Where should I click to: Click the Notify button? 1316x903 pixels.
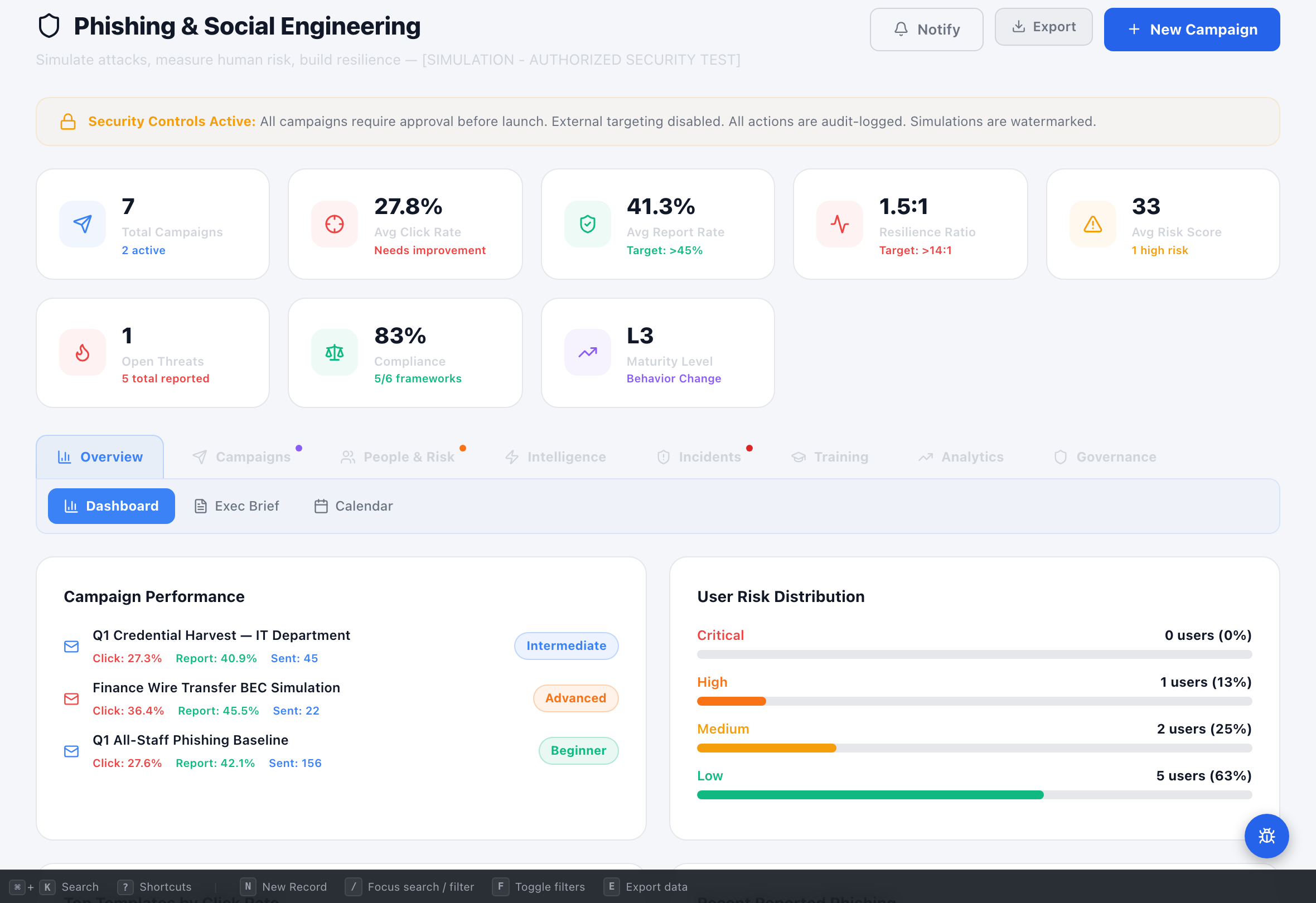[x=926, y=30]
